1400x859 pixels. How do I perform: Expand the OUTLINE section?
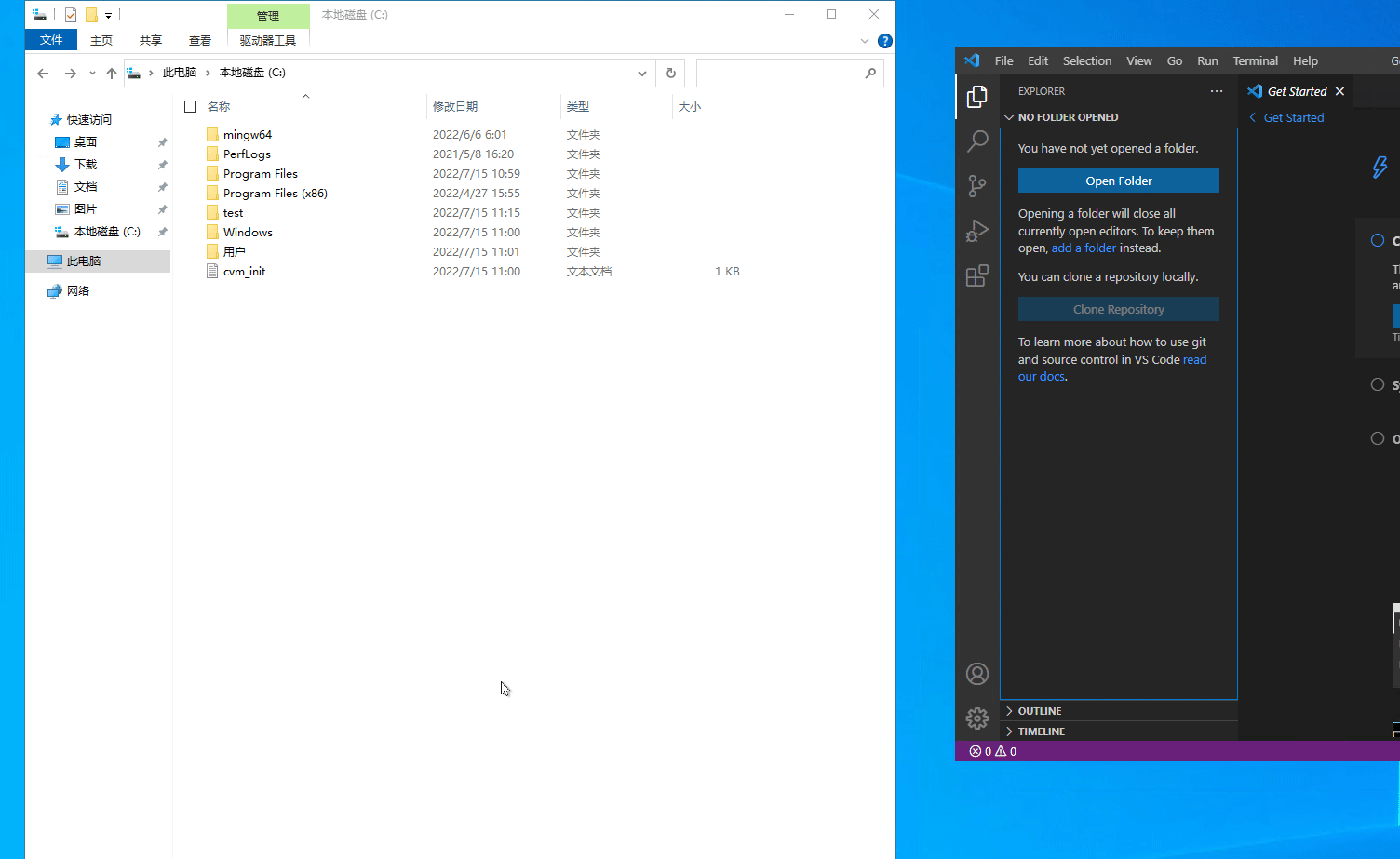coord(1039,711)
